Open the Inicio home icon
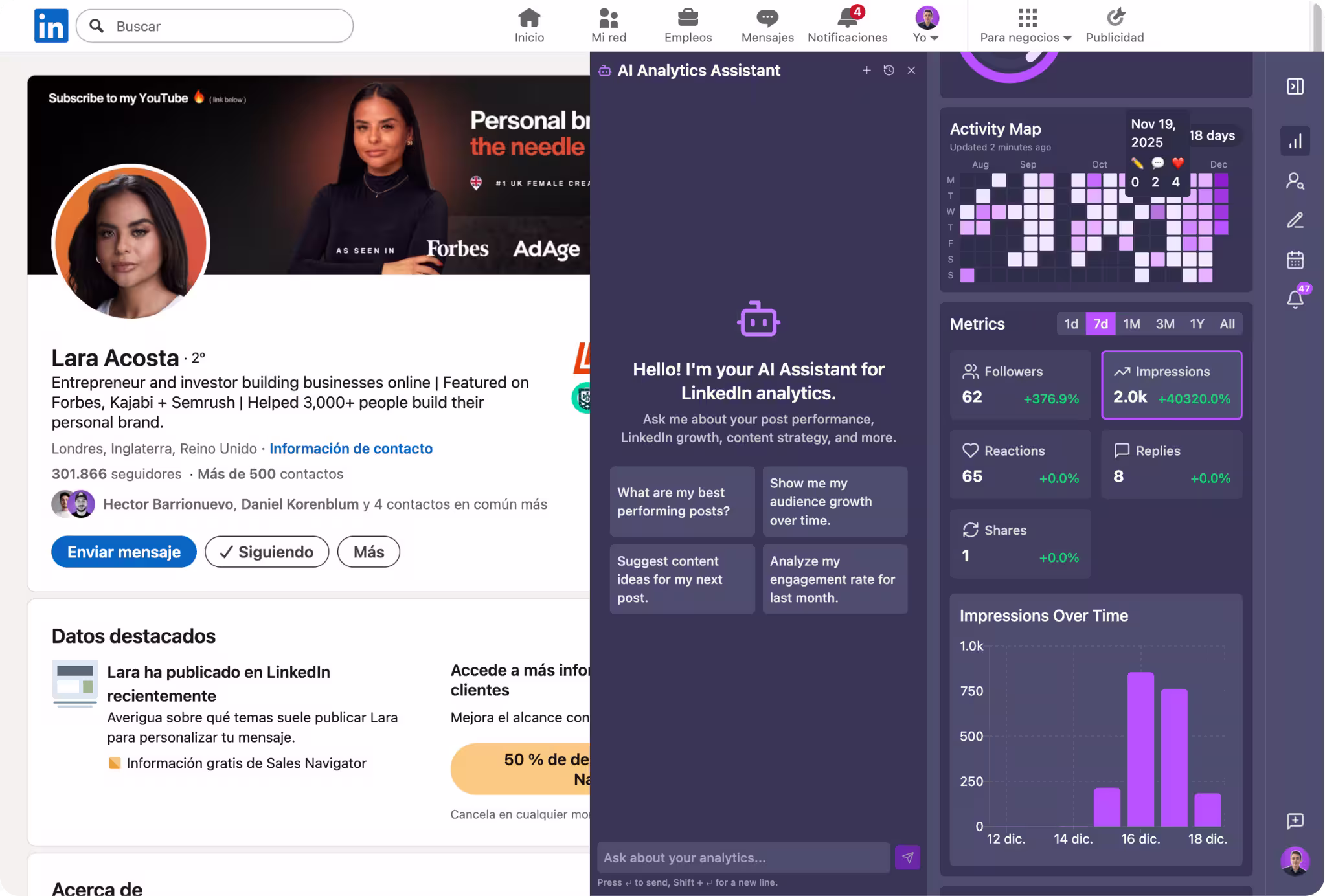This screenshot has width=1325, height=896. (529, 17)
